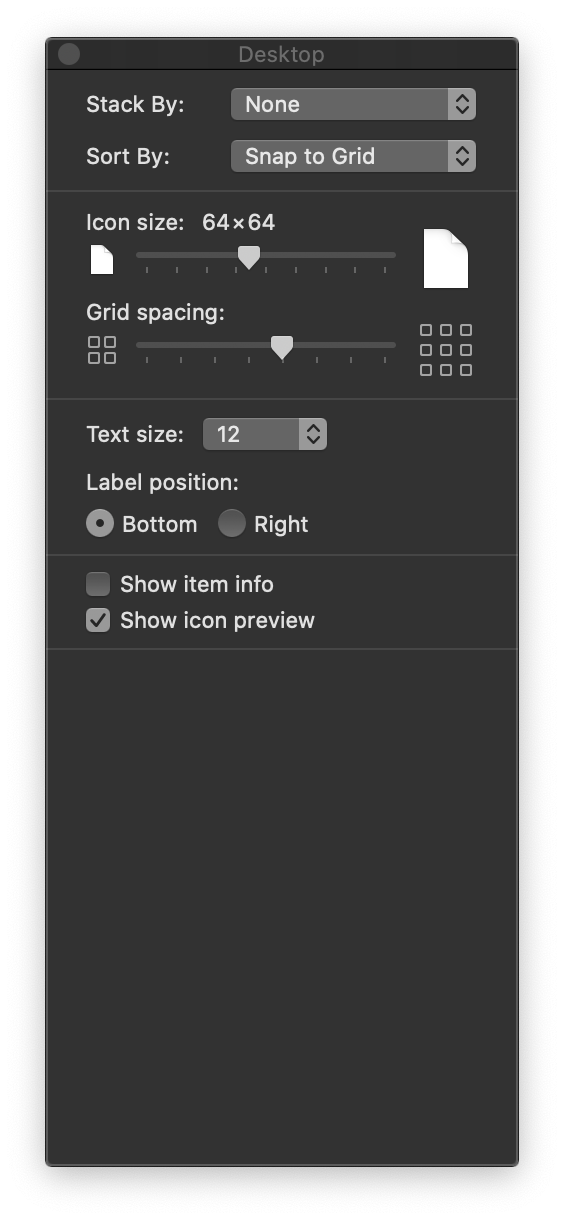Click the Desktop window title
Screen dimensions: 564x1220
(x=281, y=54)
